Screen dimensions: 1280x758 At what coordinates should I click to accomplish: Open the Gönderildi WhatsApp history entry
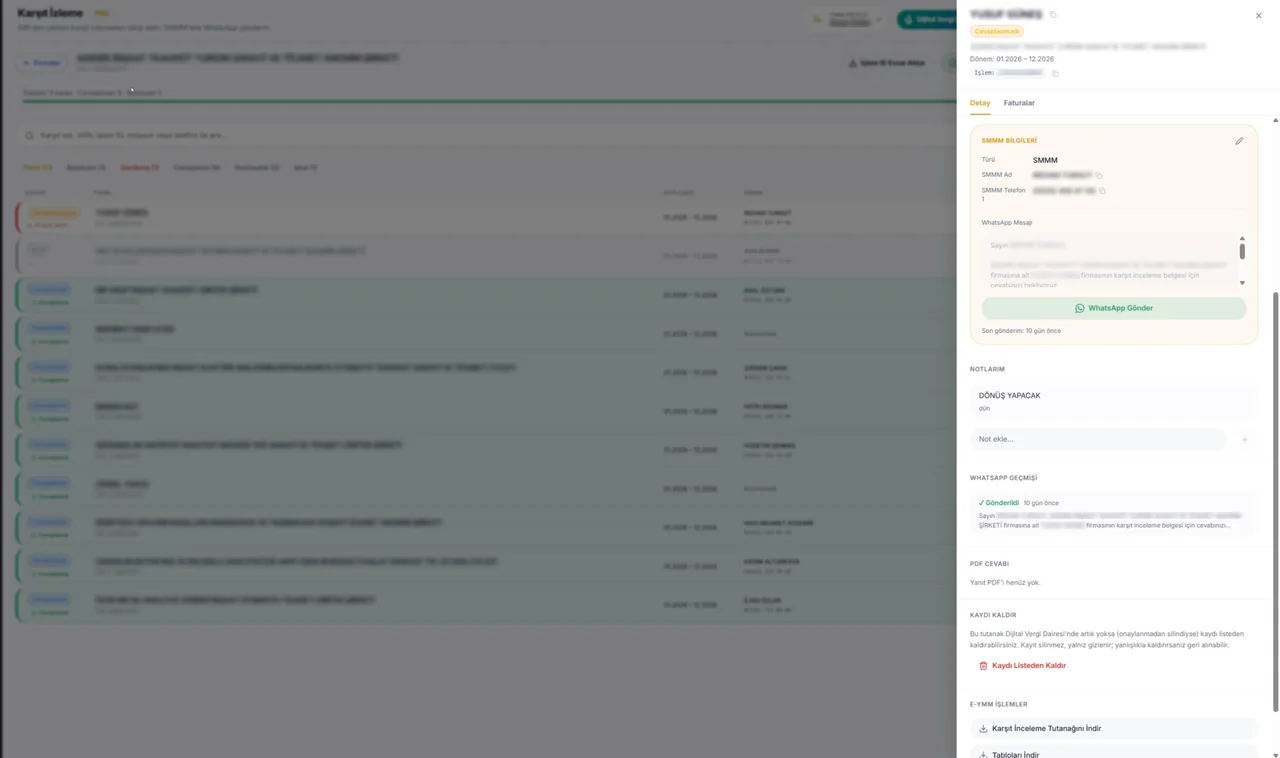(x=1114, y=514)
